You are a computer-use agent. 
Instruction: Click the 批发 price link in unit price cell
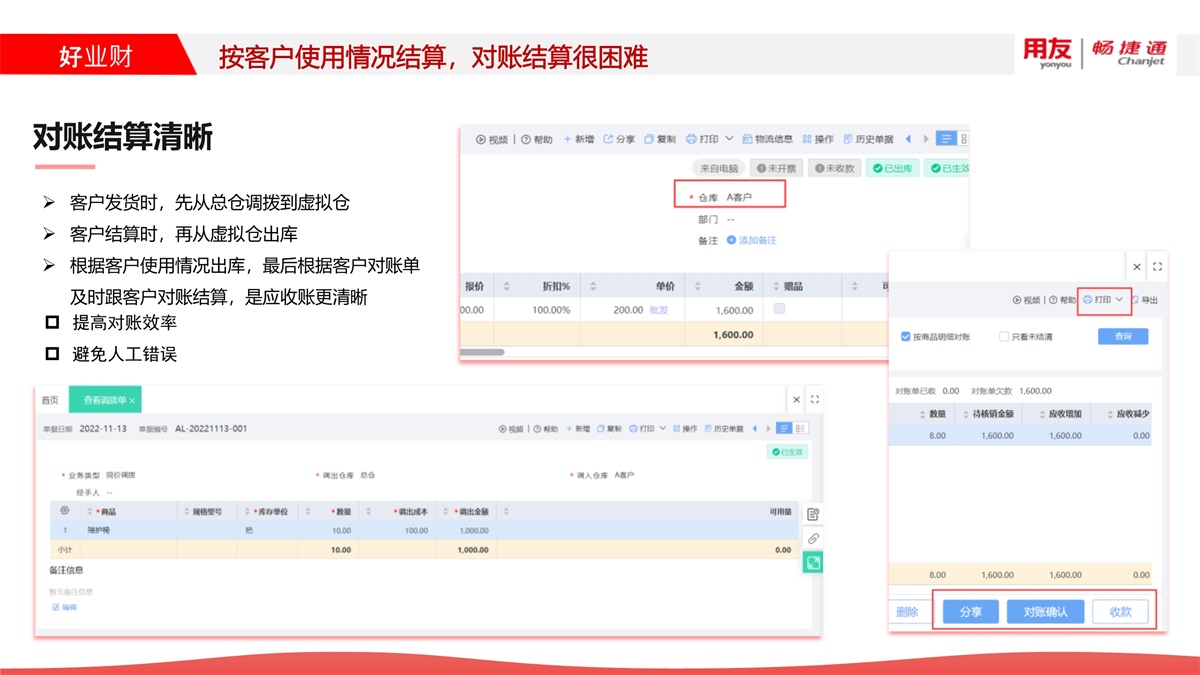click(659, 310)
